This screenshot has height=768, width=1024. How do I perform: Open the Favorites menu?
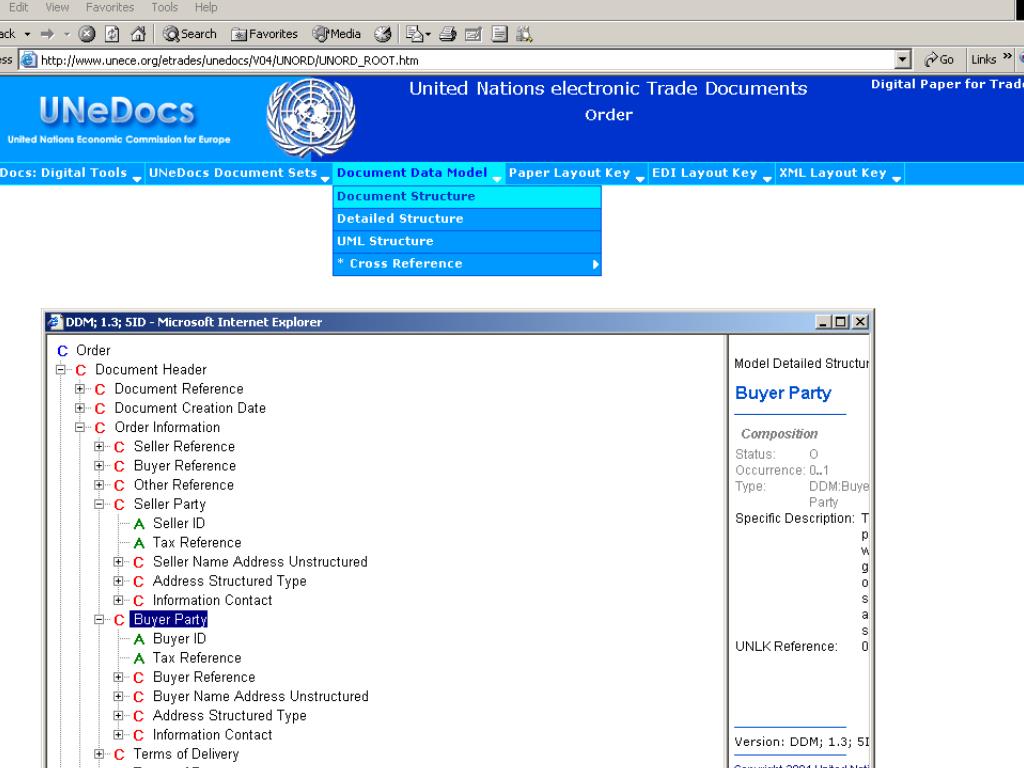(x=110, y=7)
